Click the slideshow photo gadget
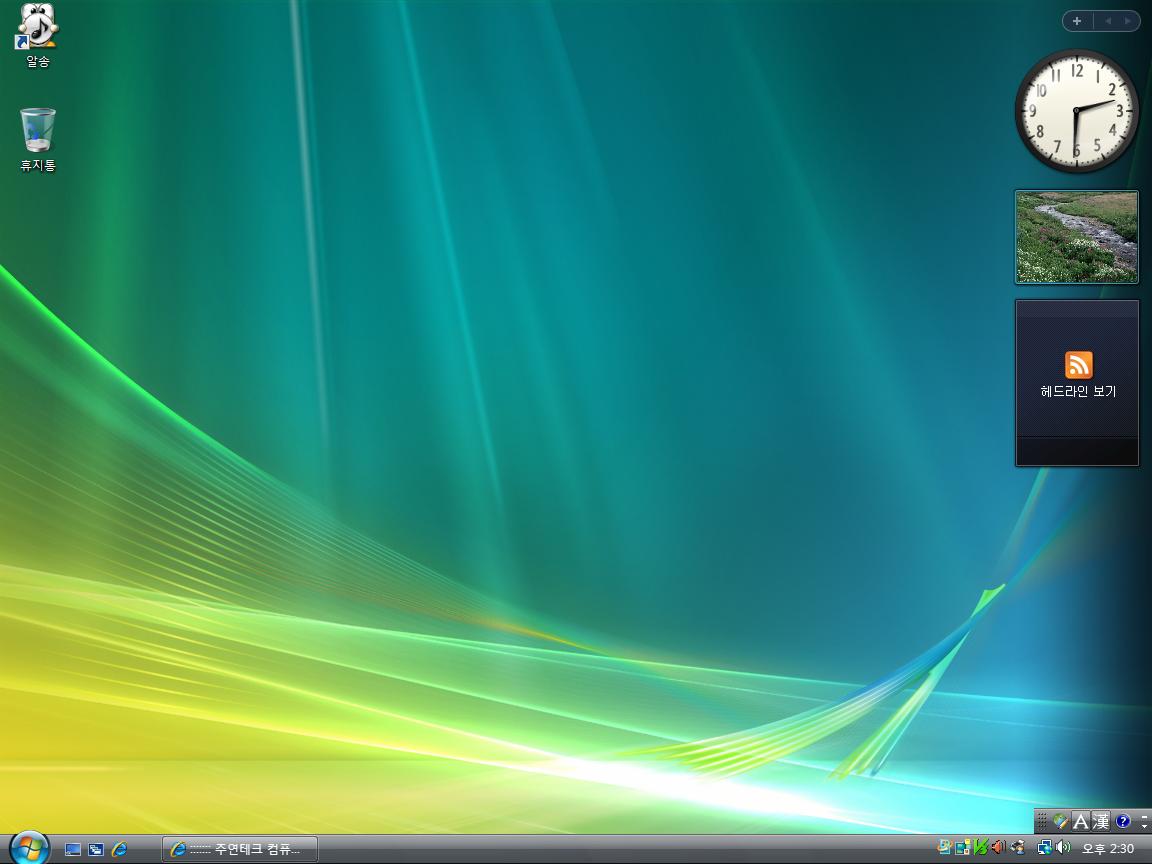This screenshot has width=1152, height=864. tap(1076, 237)
